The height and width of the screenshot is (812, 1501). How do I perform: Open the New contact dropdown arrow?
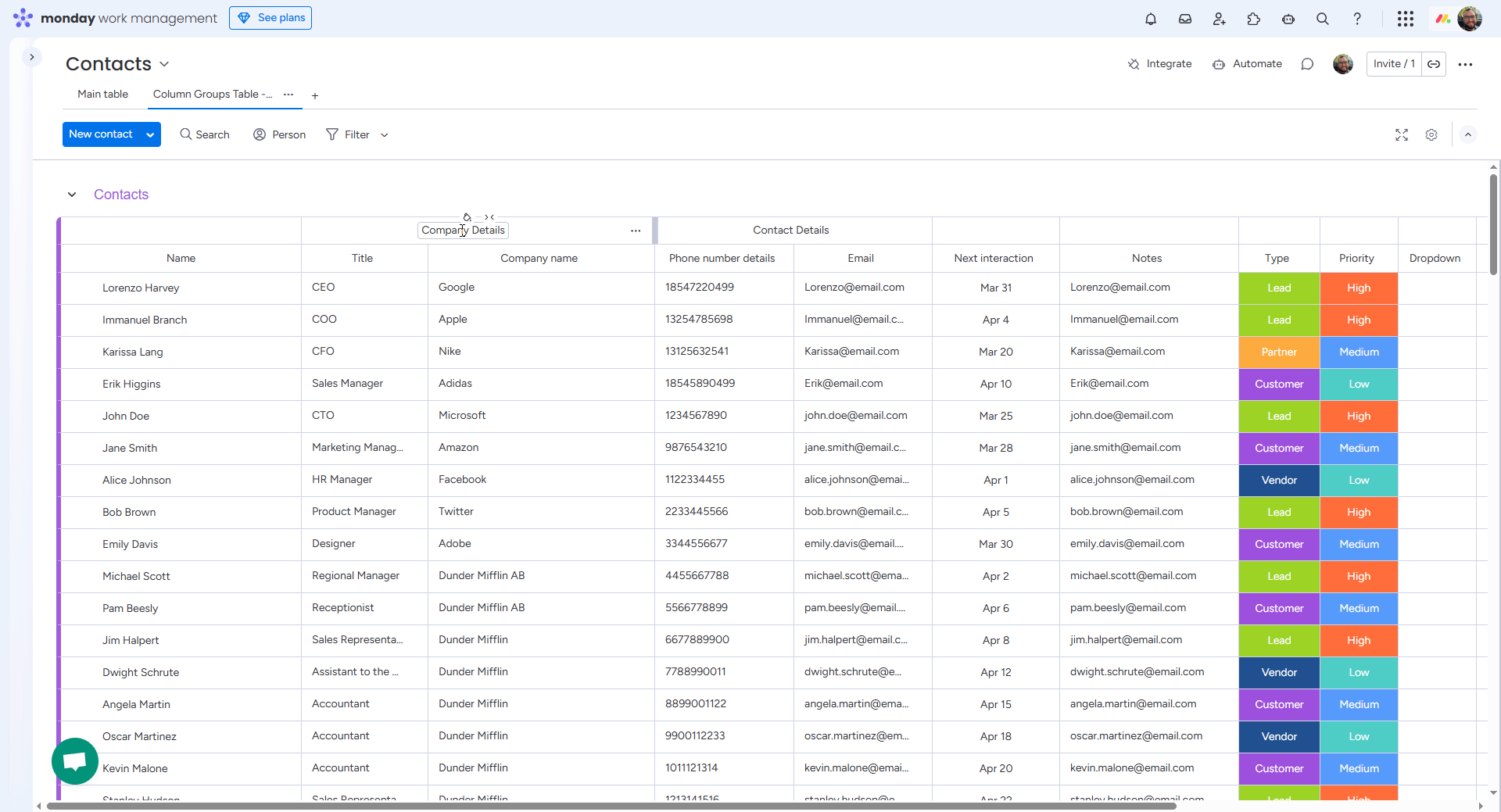click(x=150, y=134)
